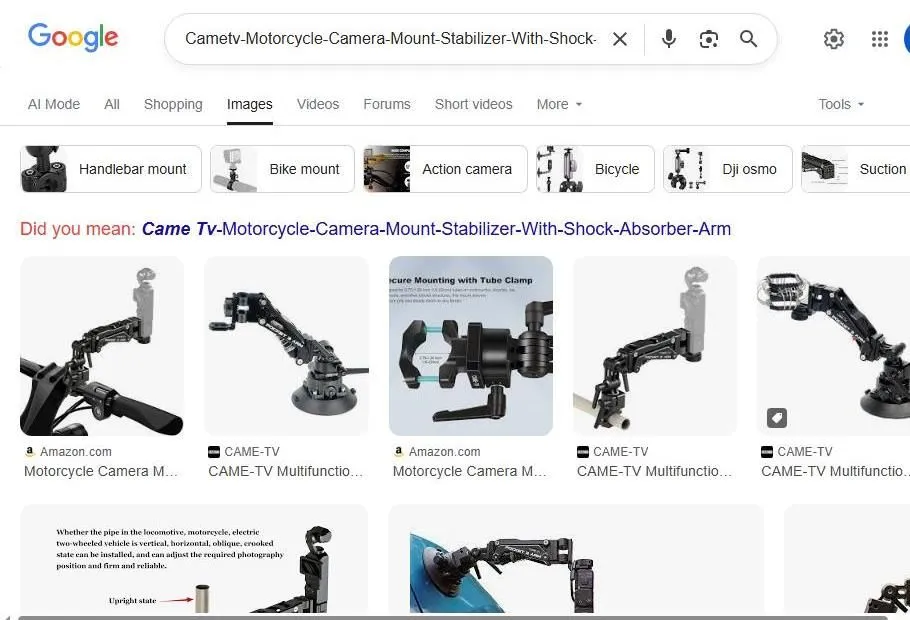The height and width of the screenshot is (620, 910).
Task: Click the Bicycle chip thumbnail
Action: [x=559, y=169]
